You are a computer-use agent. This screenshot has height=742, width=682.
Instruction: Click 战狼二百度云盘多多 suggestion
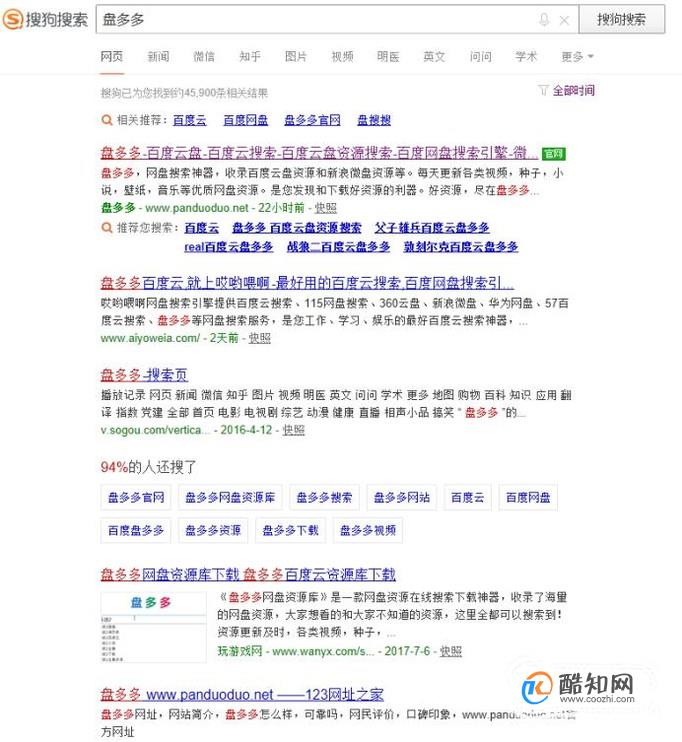click(338, 247)
